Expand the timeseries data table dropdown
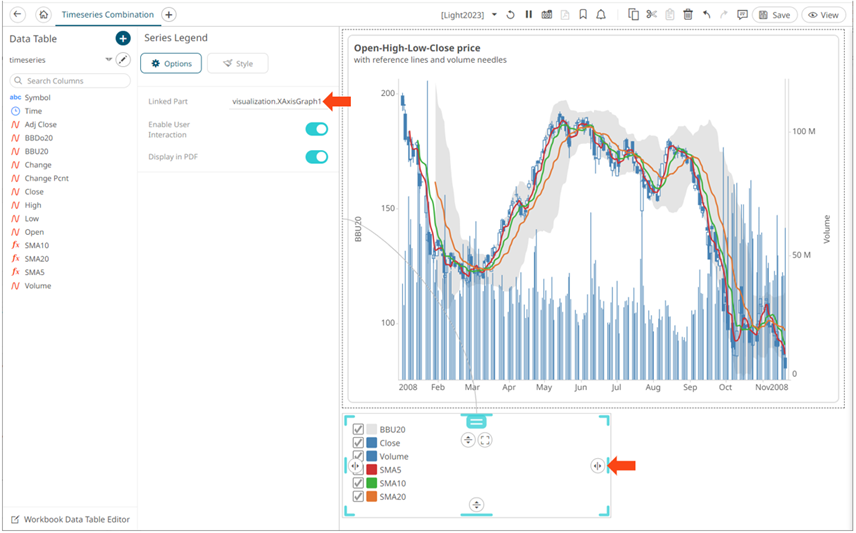The image size is (856, 533). (x=108, y=60)
